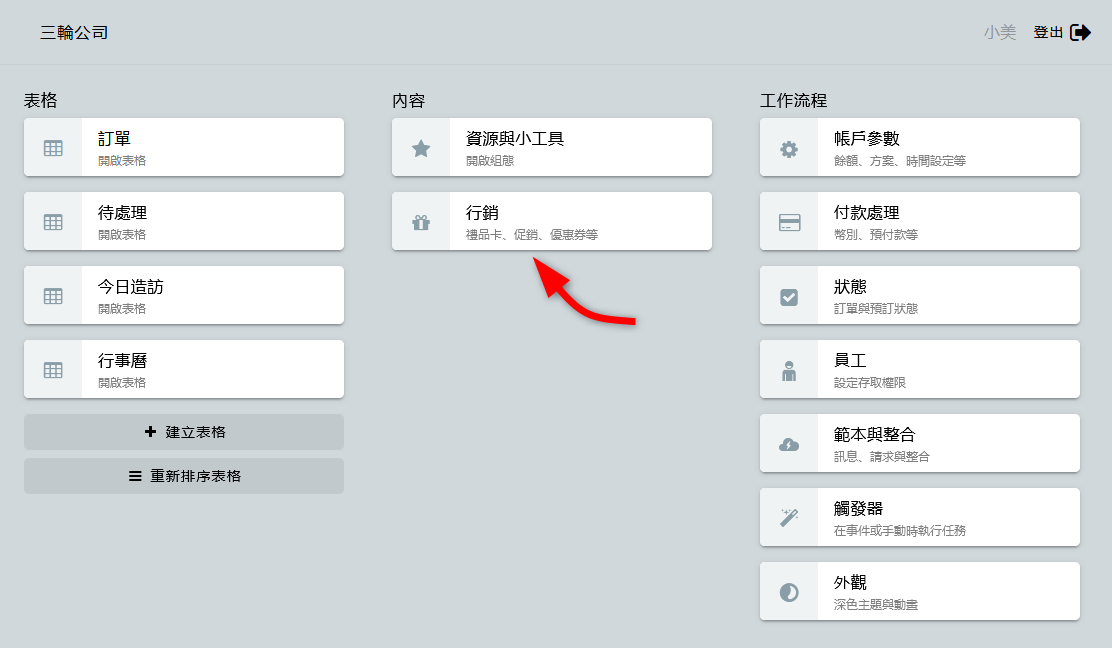Click the gift icon for 行銷
Image resolution: width=1112 pixels, height=648 pixels.
pyautogui.click(x=421, y=222)
